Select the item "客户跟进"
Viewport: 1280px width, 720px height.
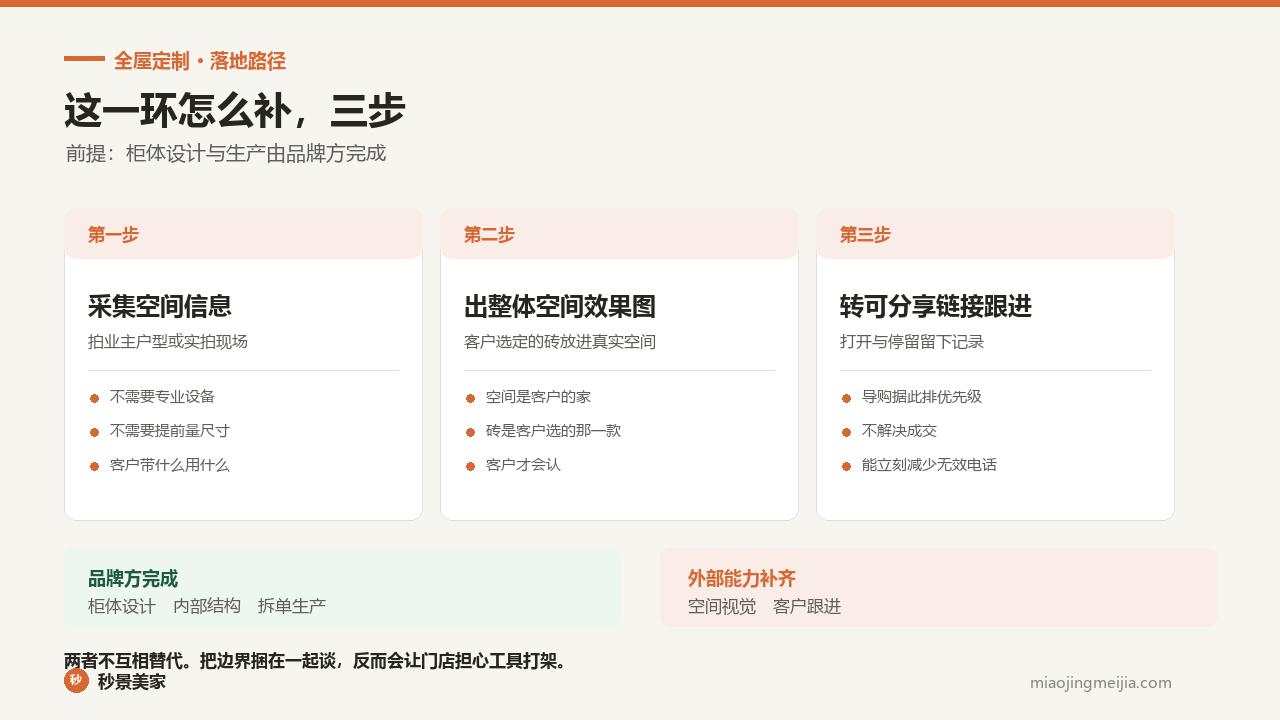click(807, 606)
